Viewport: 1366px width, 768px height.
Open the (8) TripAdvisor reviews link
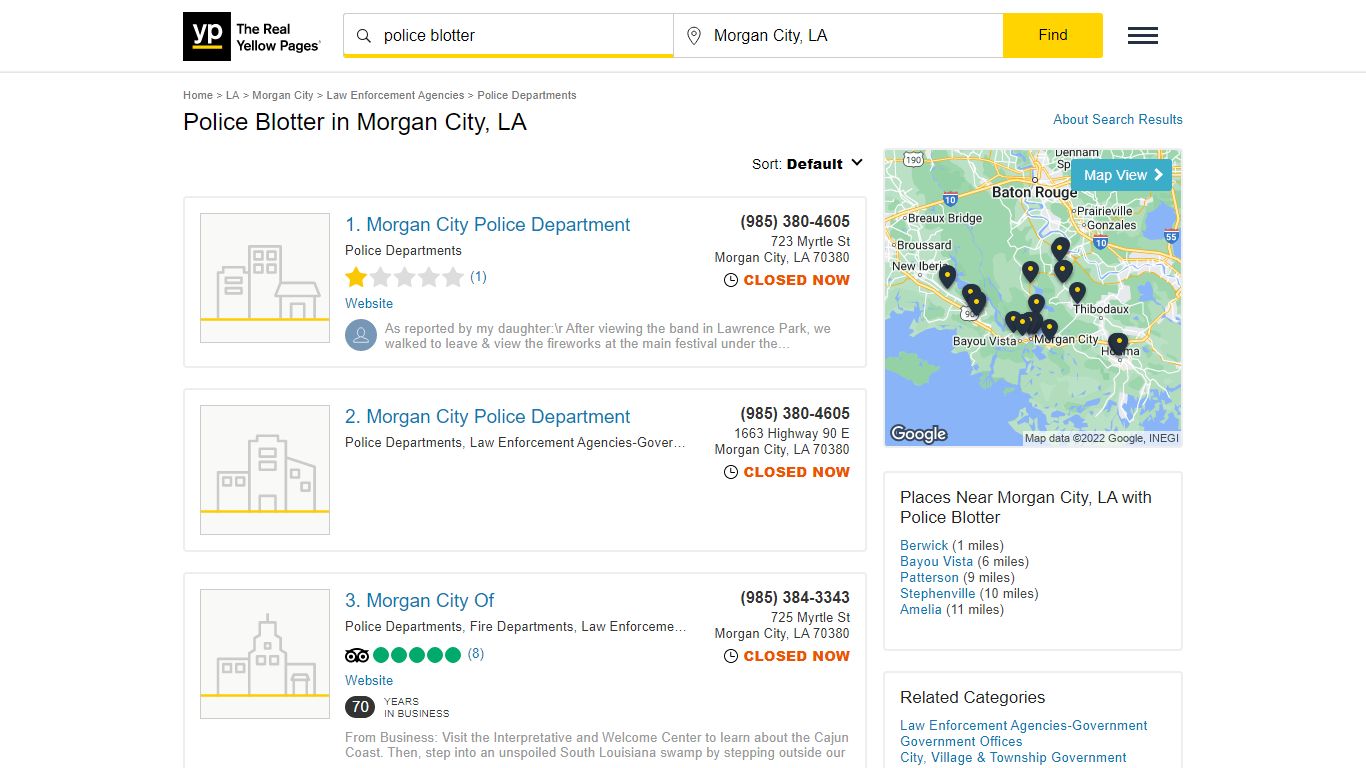476,654
